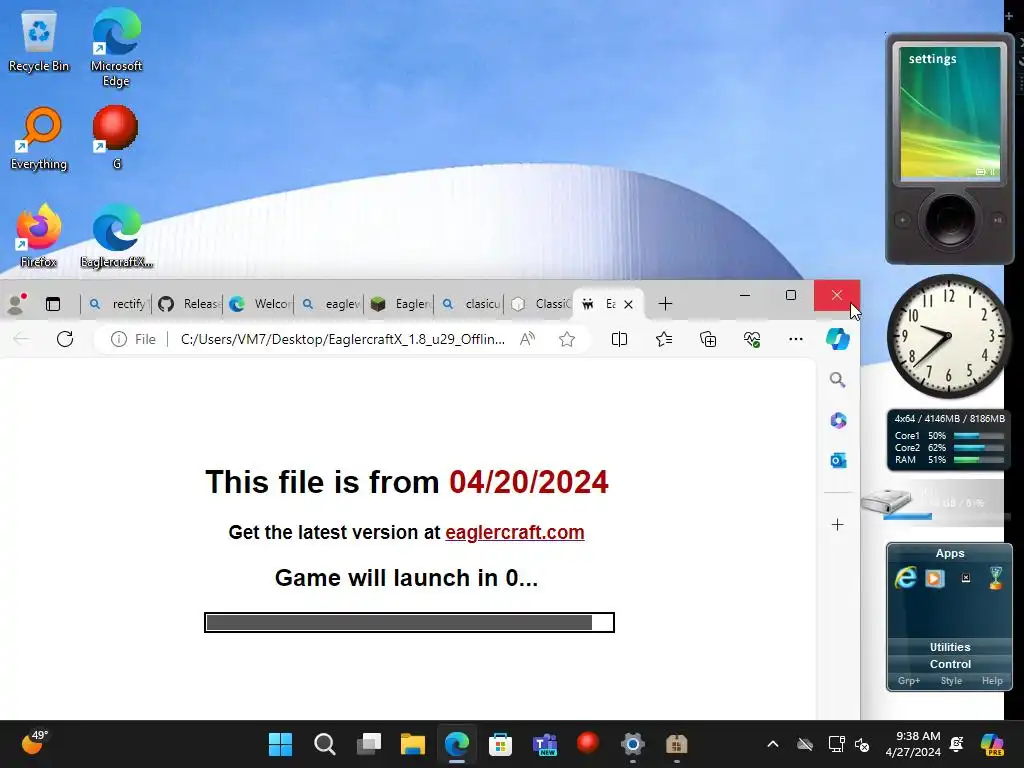Image resolution: width=1024 pixels, height=768 pixels.
Task: Expand Utilities group in launcher gadget
Action: pos(950,647)
